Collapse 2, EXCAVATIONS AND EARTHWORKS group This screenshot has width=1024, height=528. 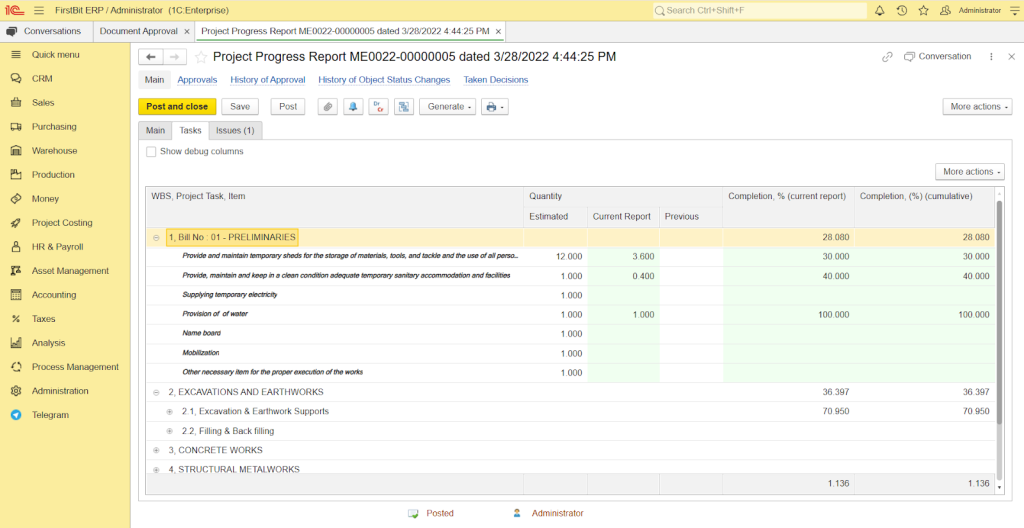coord(156,392)
